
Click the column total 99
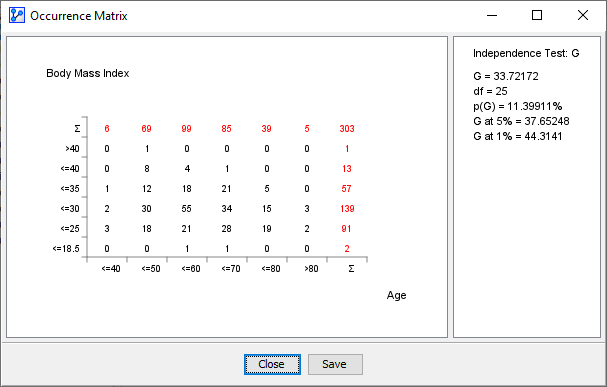click(187, 128)
